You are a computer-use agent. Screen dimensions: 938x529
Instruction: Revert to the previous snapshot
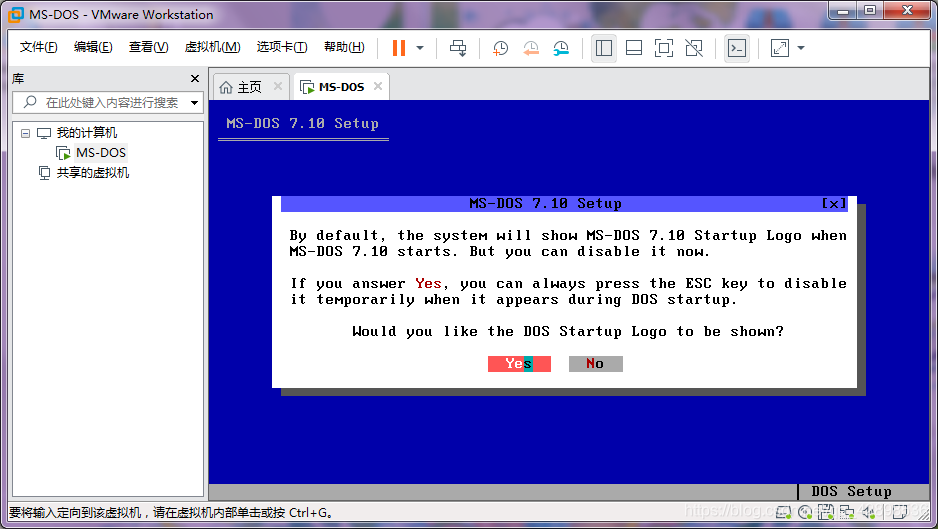click(x=531, y=48)
